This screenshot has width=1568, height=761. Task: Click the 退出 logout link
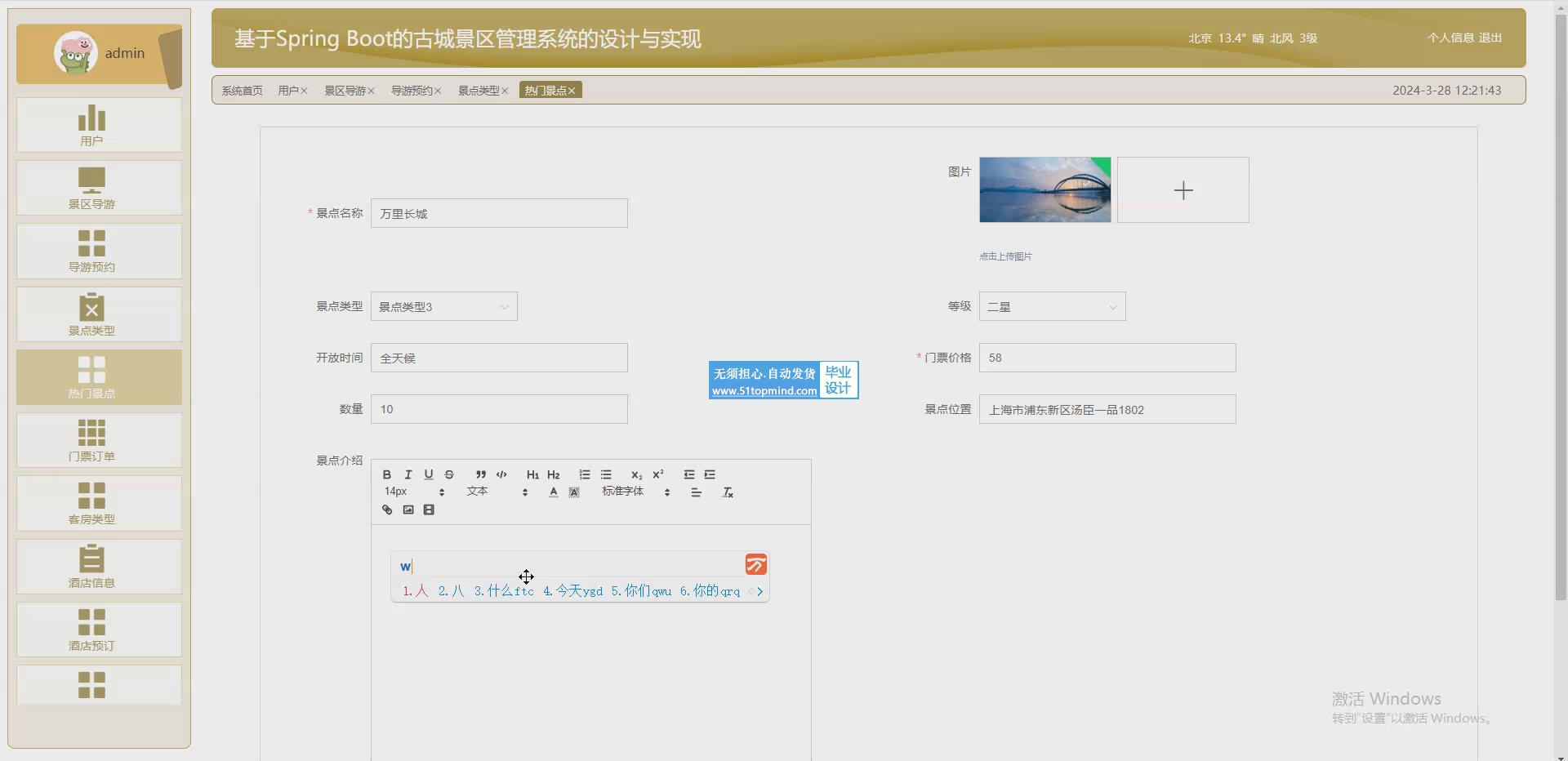1490,38
